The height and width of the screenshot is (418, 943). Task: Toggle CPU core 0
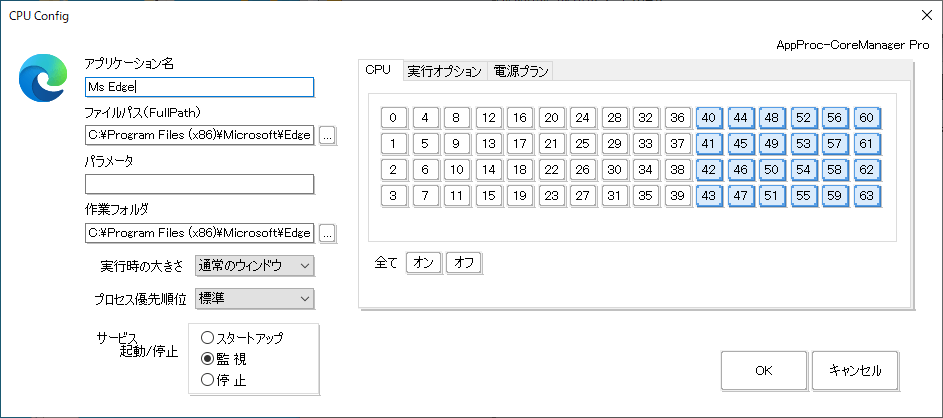click(x=393, y=118)
